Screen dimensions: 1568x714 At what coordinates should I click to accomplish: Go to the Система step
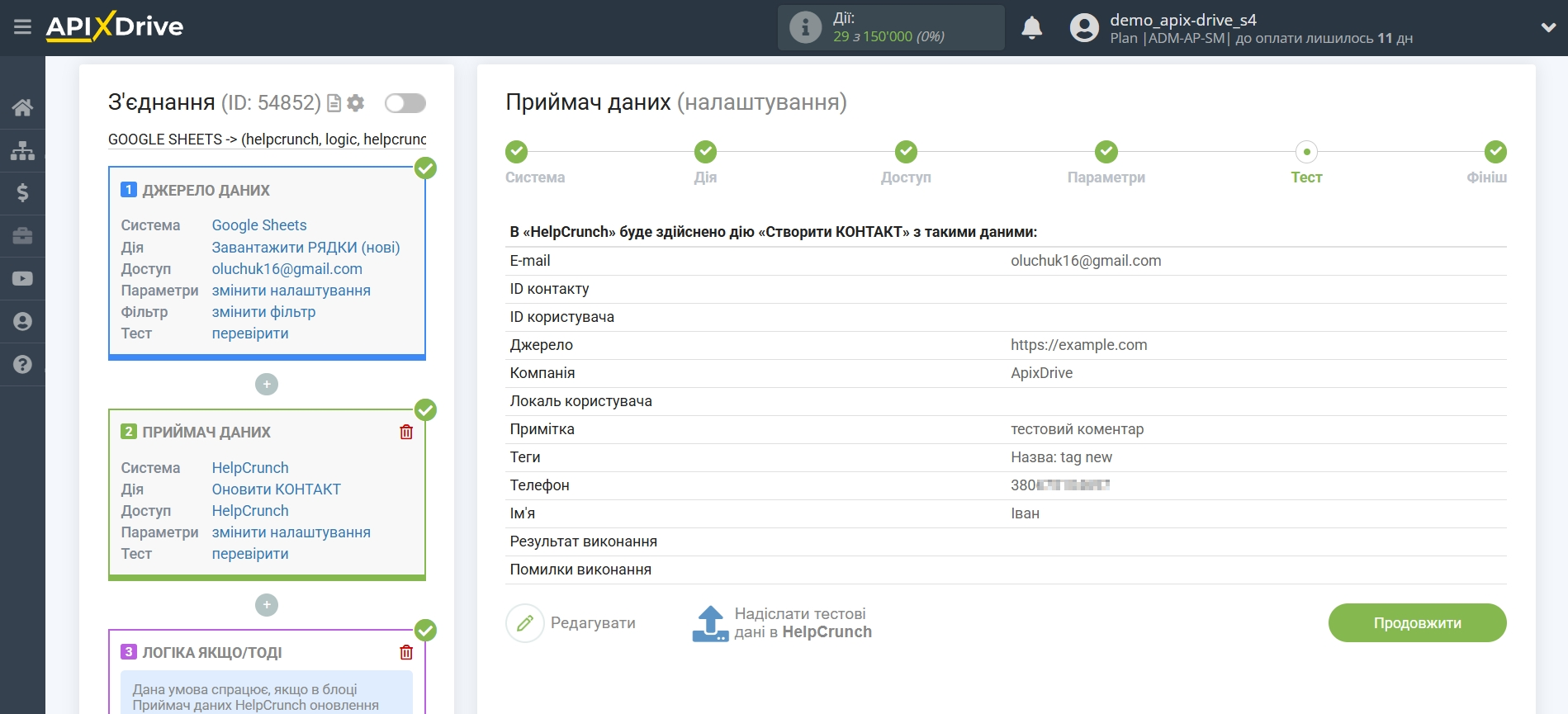[517, 152]
